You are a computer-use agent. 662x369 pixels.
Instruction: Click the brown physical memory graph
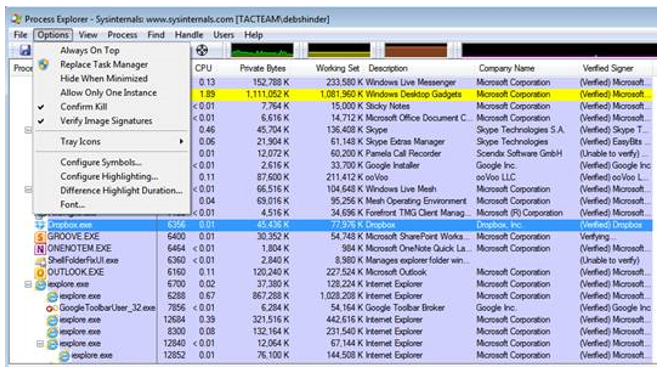[x=416, y=50]
